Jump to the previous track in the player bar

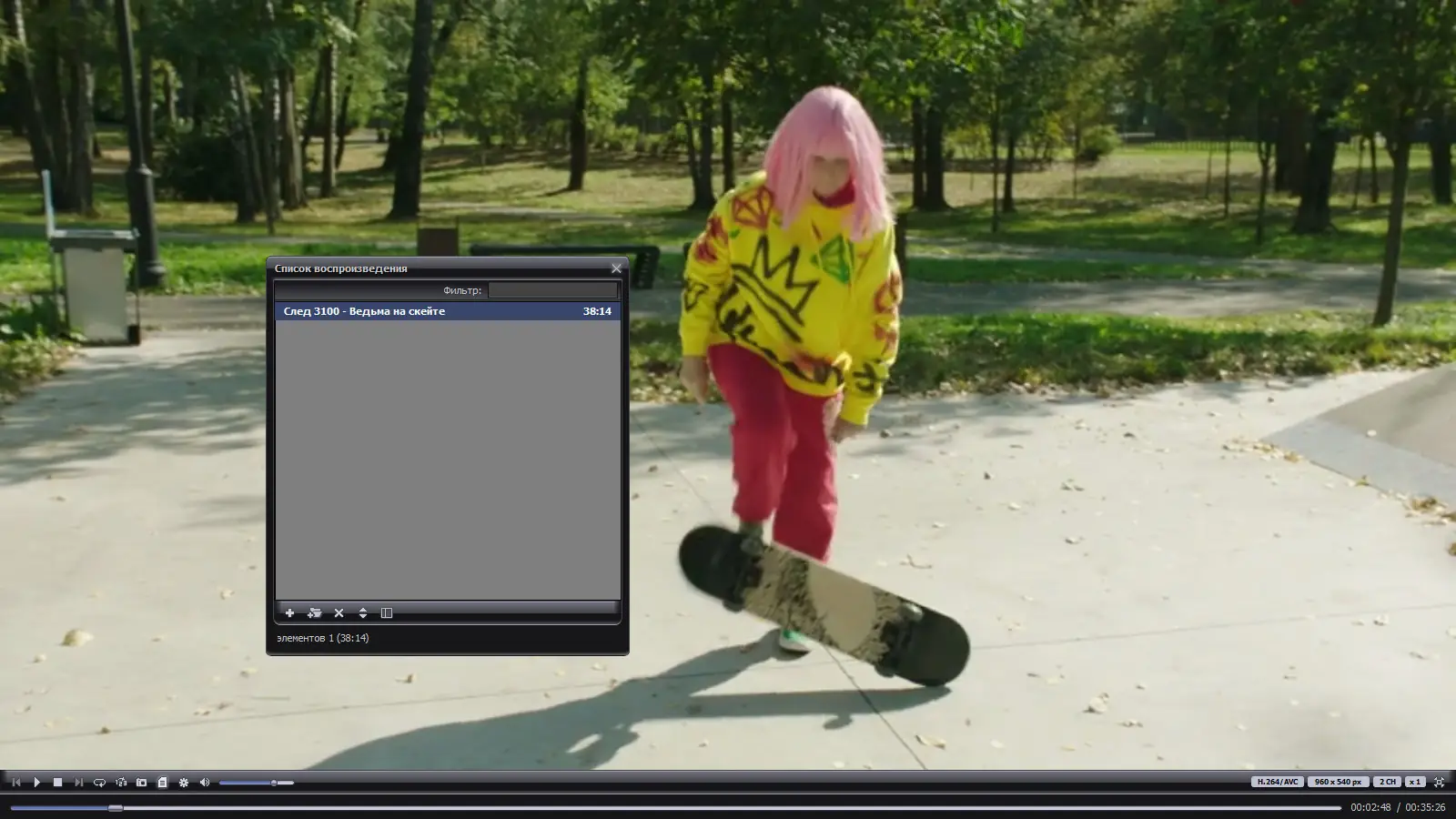pyautogui.click(x=16, y=782)
